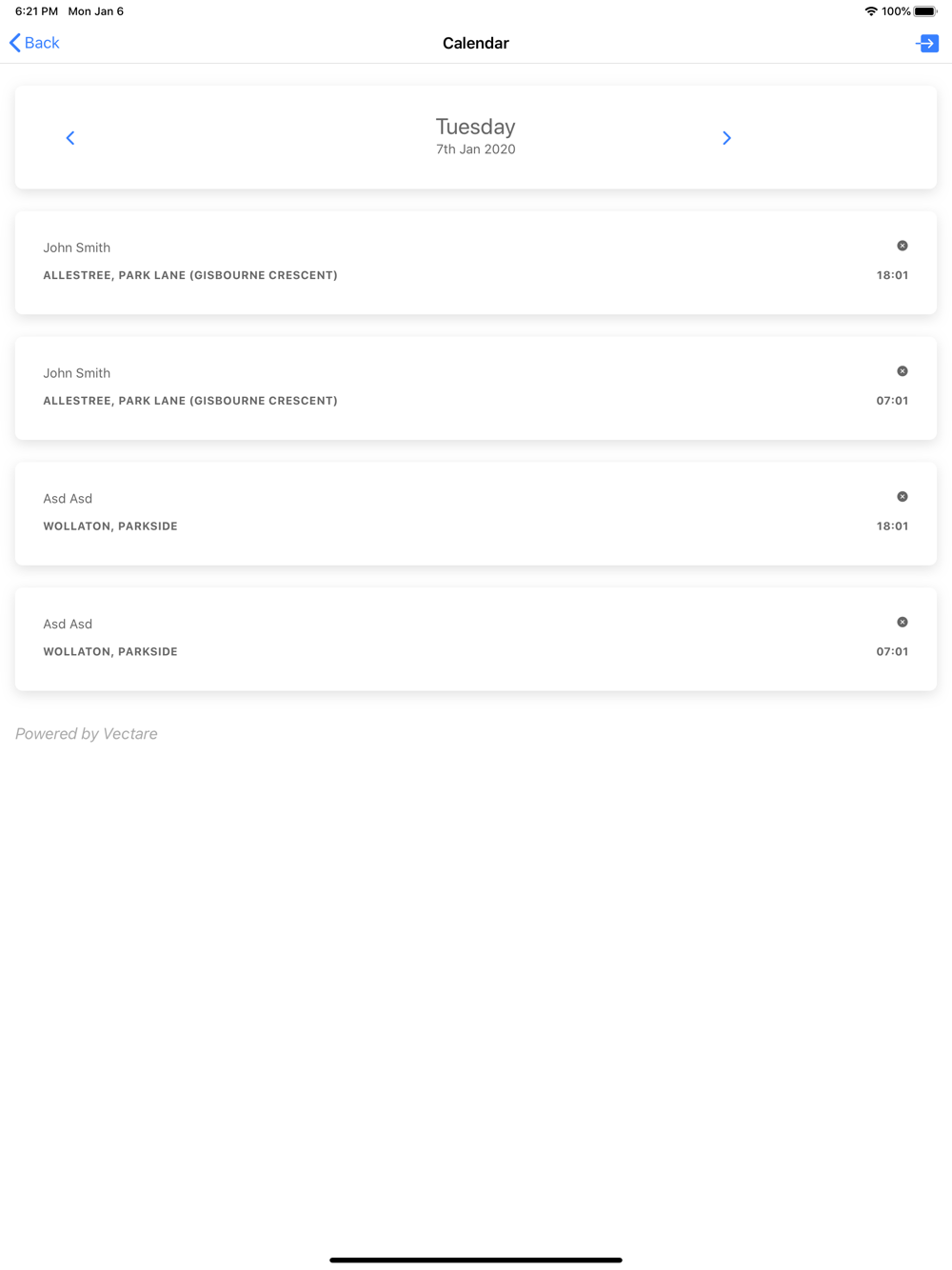
Task: Advance to the next day with right chevron
Action: [726, 138]
